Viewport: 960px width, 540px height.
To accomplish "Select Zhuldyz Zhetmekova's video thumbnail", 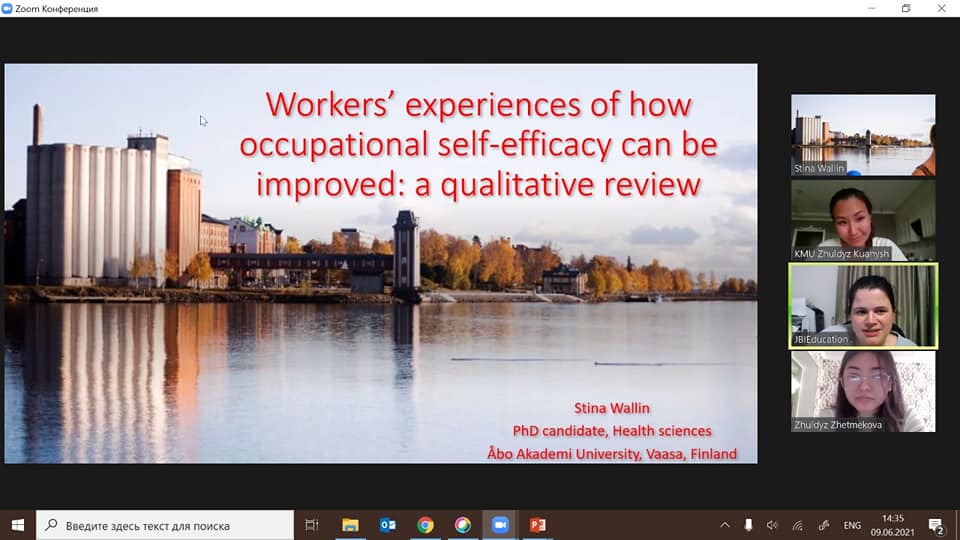I will pyautogui.click(x=863, y=391).
